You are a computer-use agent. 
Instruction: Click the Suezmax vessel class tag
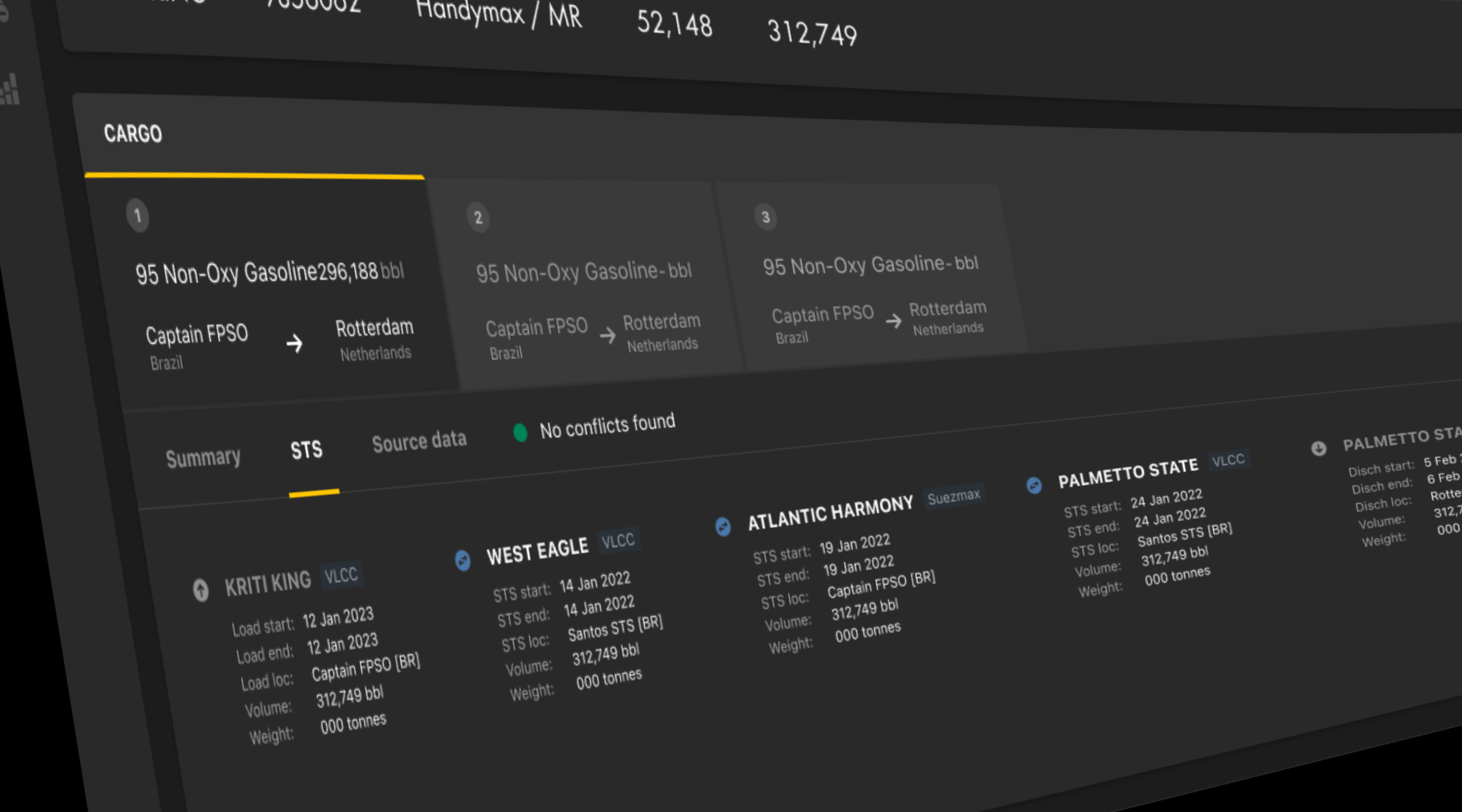click(x=953, y=497)
